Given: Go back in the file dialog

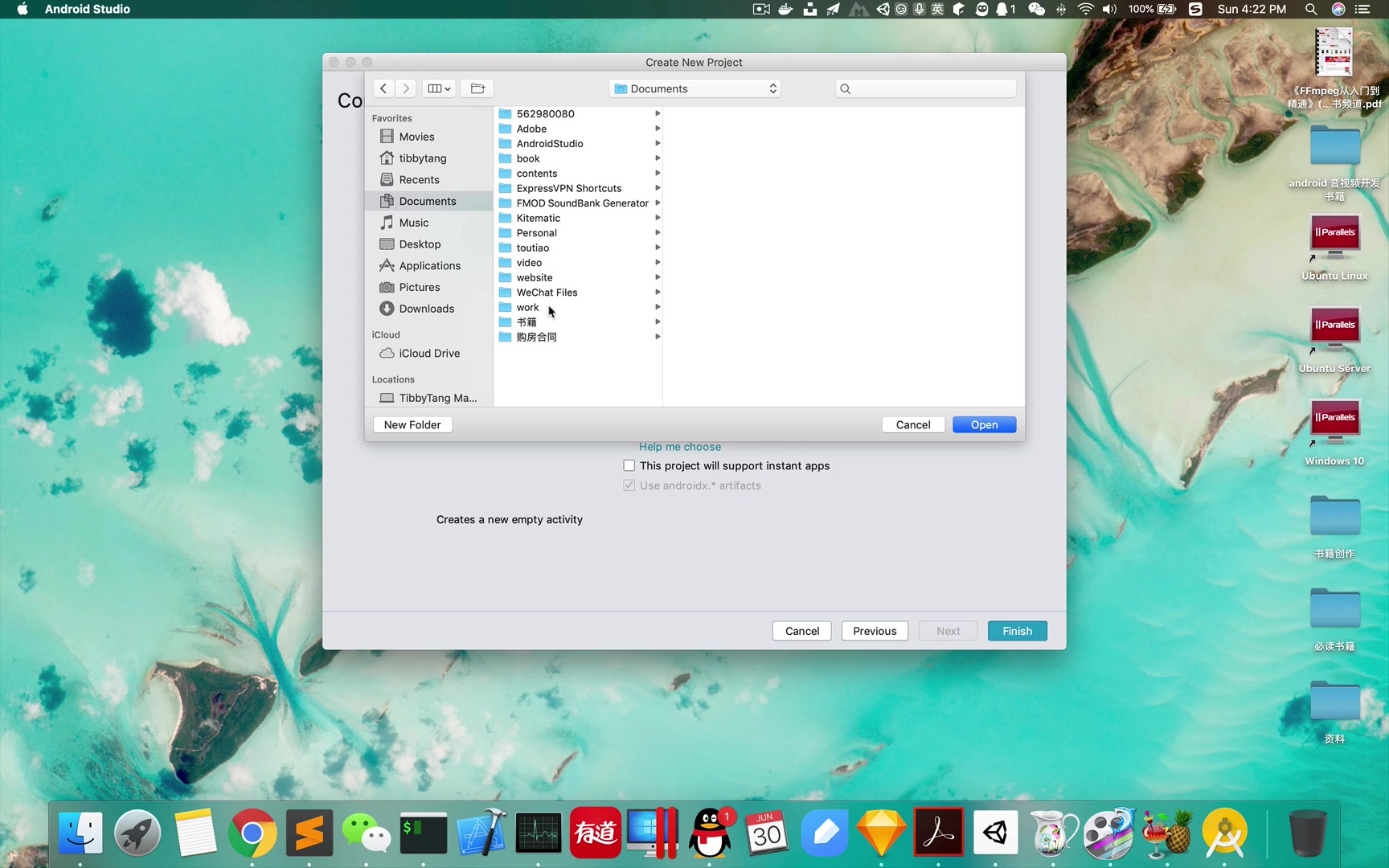Looking at the screenshot, I should click(383, 88).
